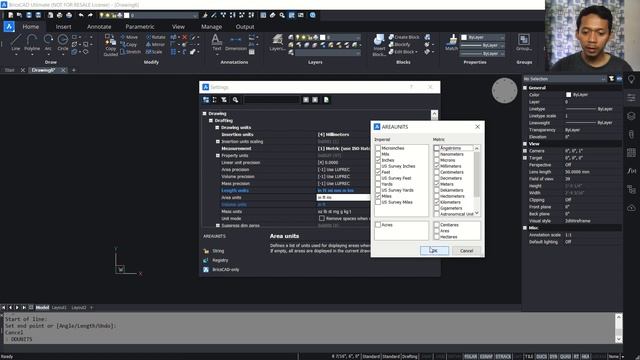Image resolution: width=640 pixels, height=360 pixels.
Task: Choose the Stretch tool
Action: (131, 52)
